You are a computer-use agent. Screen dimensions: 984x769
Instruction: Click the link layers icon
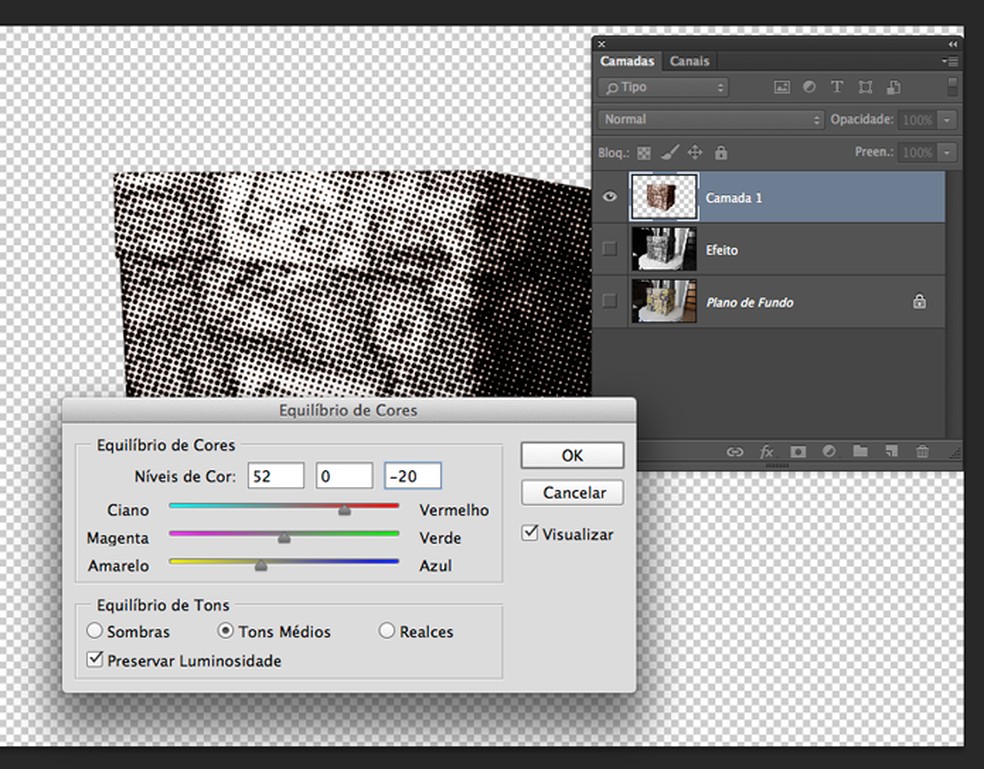pyautogui.click(x=735, y=452)
